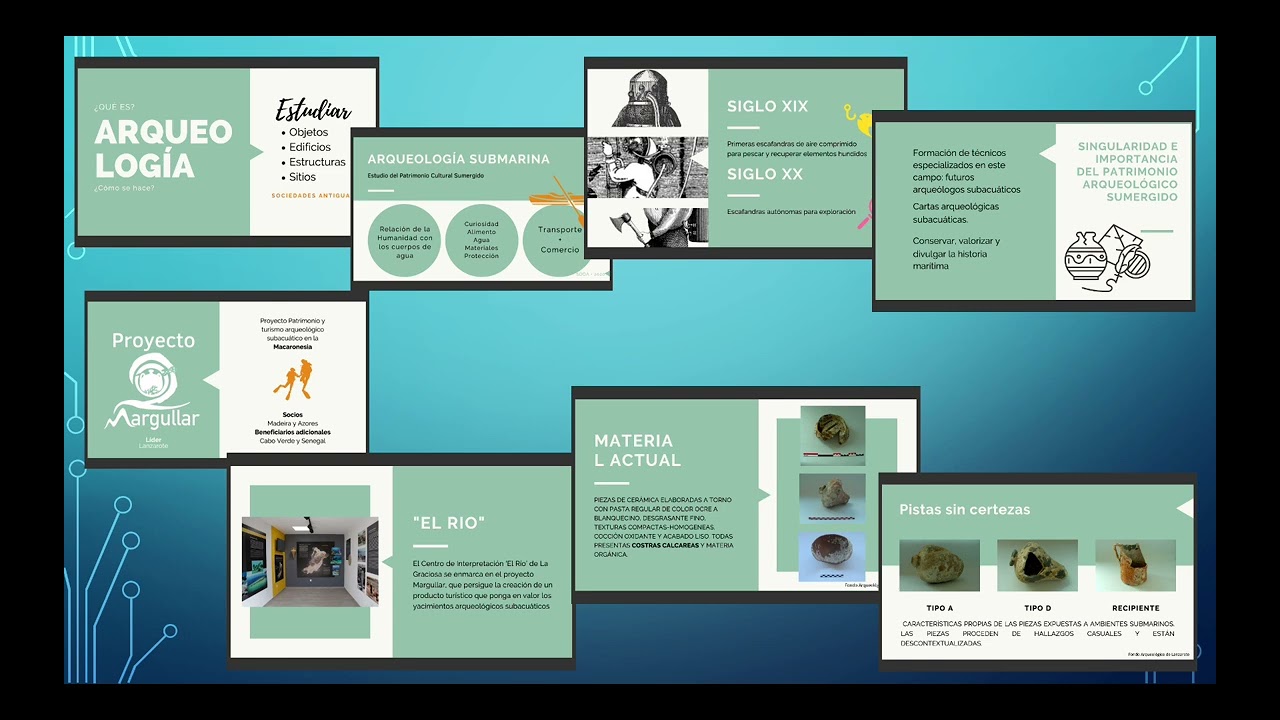Click the 'Cartas arqueológicas subacuáticas' text
Viewport: 1280px width, 720px height.
coord(956,213)
